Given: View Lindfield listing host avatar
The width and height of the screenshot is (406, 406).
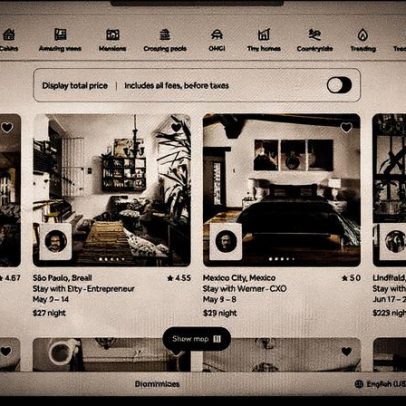Looking at the screenshot, I should [395, 241].
